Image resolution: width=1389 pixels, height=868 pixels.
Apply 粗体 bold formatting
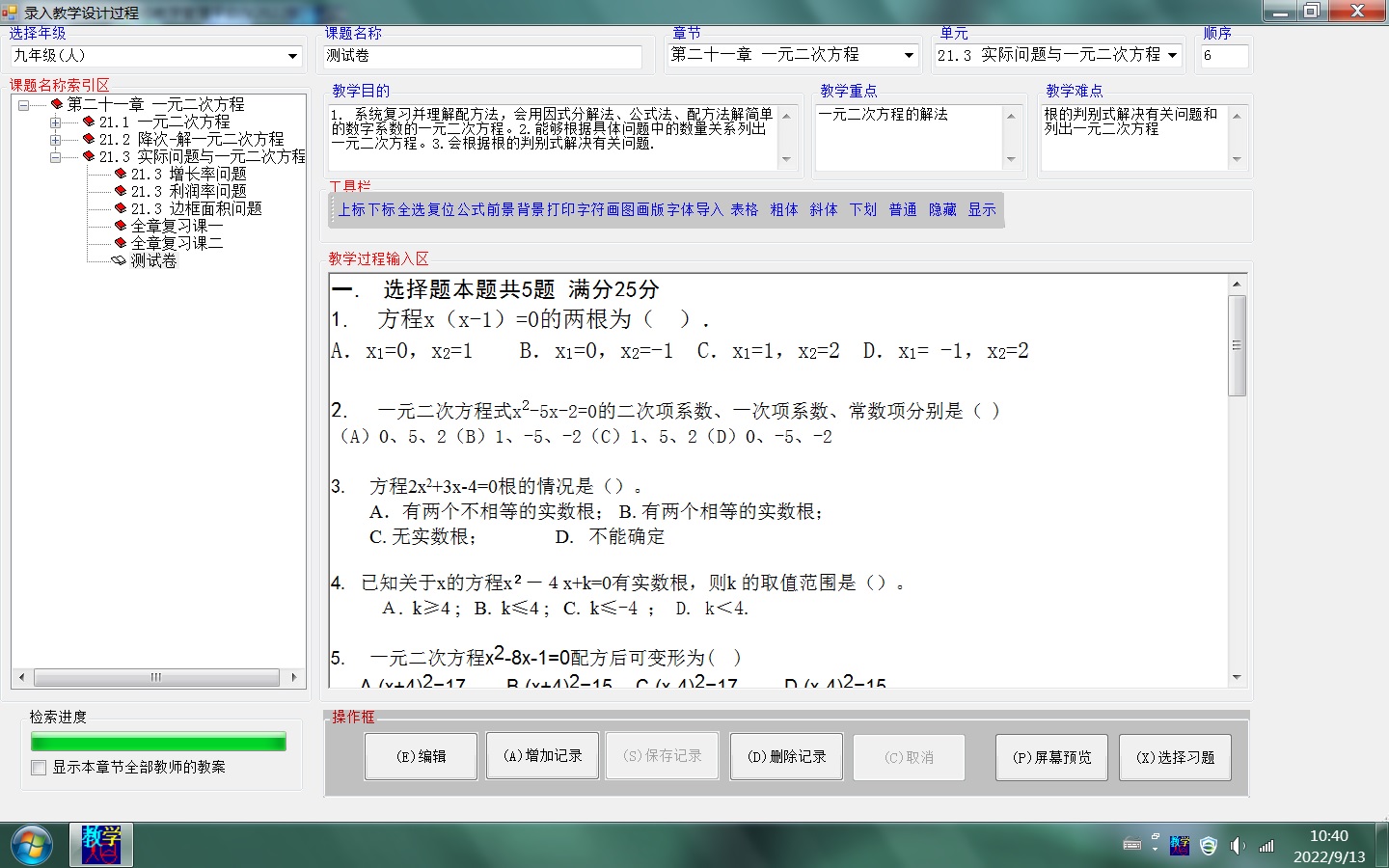[784, 209]
